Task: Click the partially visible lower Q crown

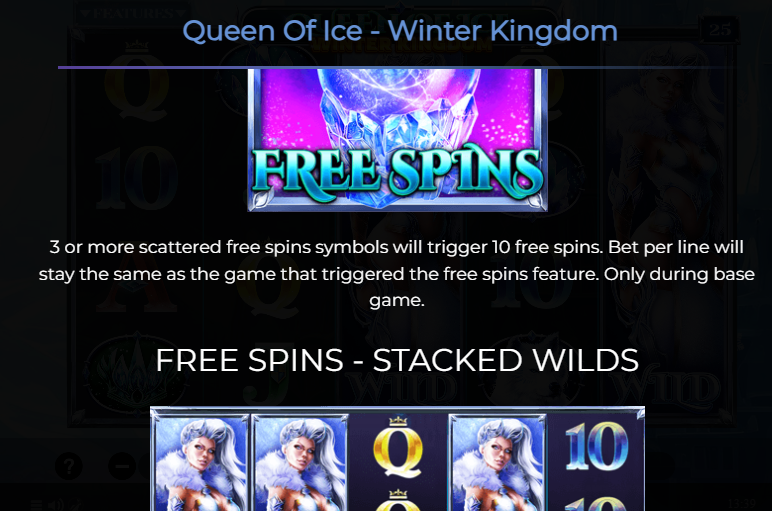Action: coord(398,499)
